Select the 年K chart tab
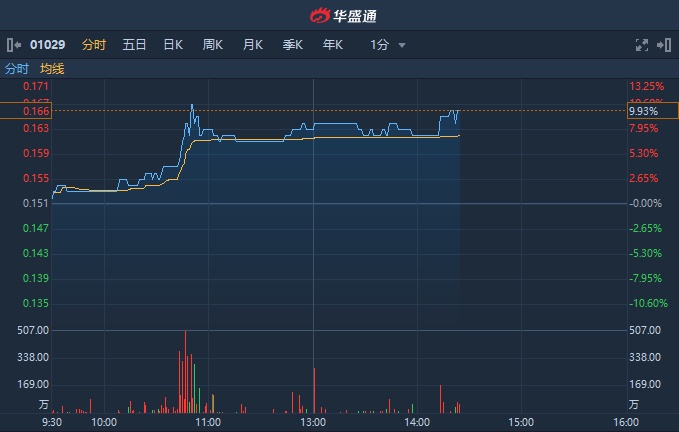 pos(332,45)
